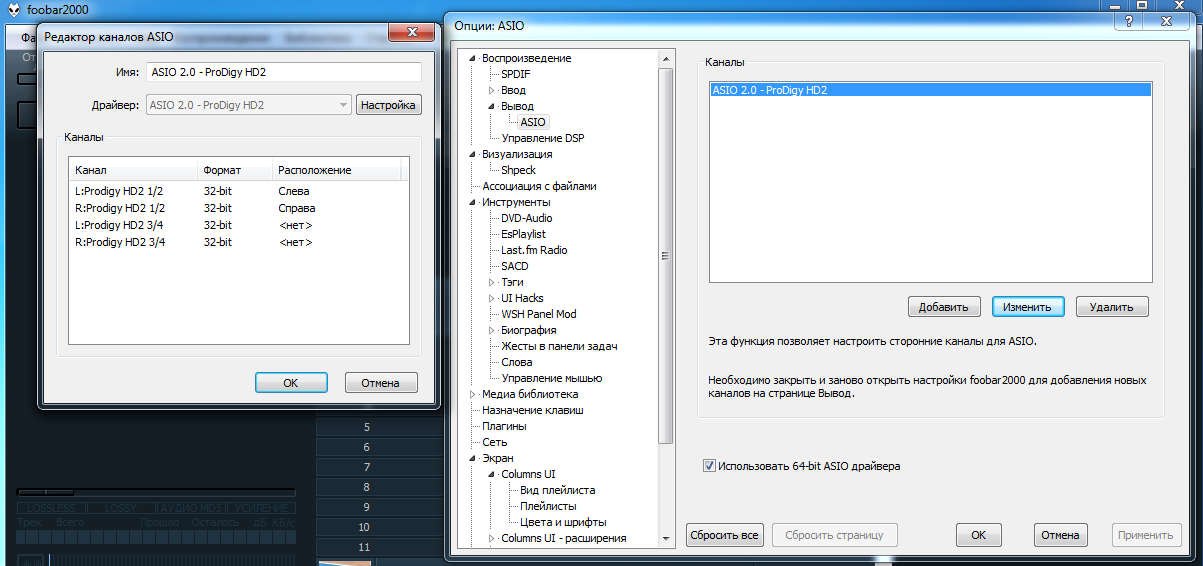Expand the Медиа библиотека node arrow
Screen dimensions: 1203x566
474,394
